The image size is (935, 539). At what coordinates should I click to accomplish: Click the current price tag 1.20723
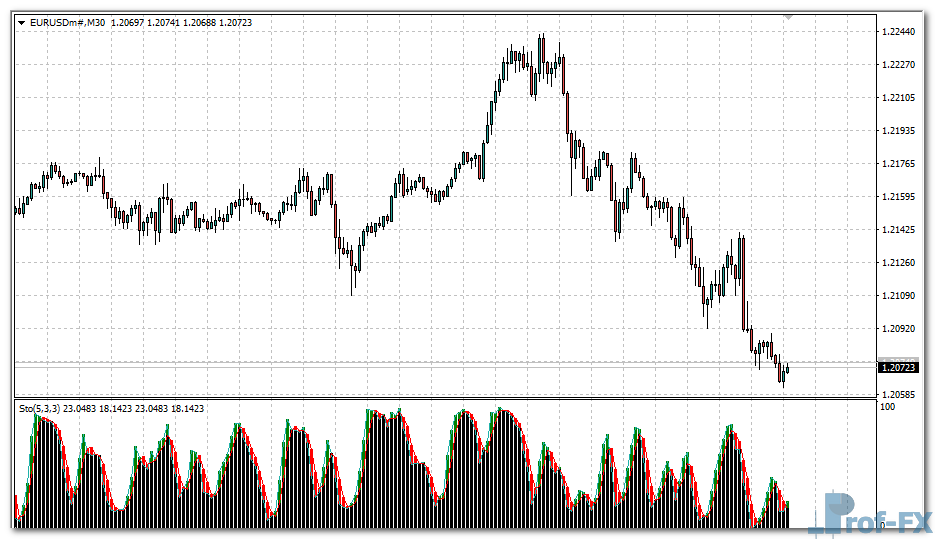pyautogui.click(x=899, y=368)
